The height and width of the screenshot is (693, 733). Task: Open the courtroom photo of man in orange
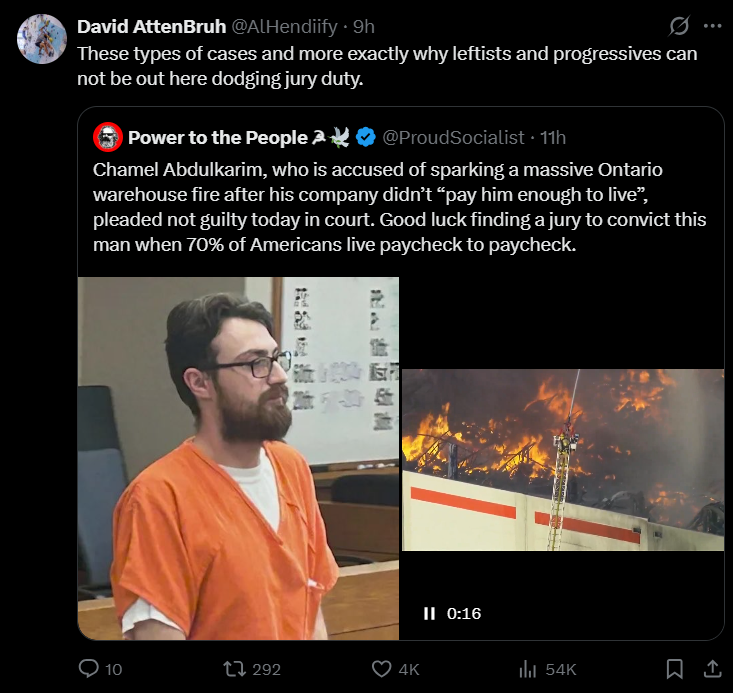tap(238, 458)
